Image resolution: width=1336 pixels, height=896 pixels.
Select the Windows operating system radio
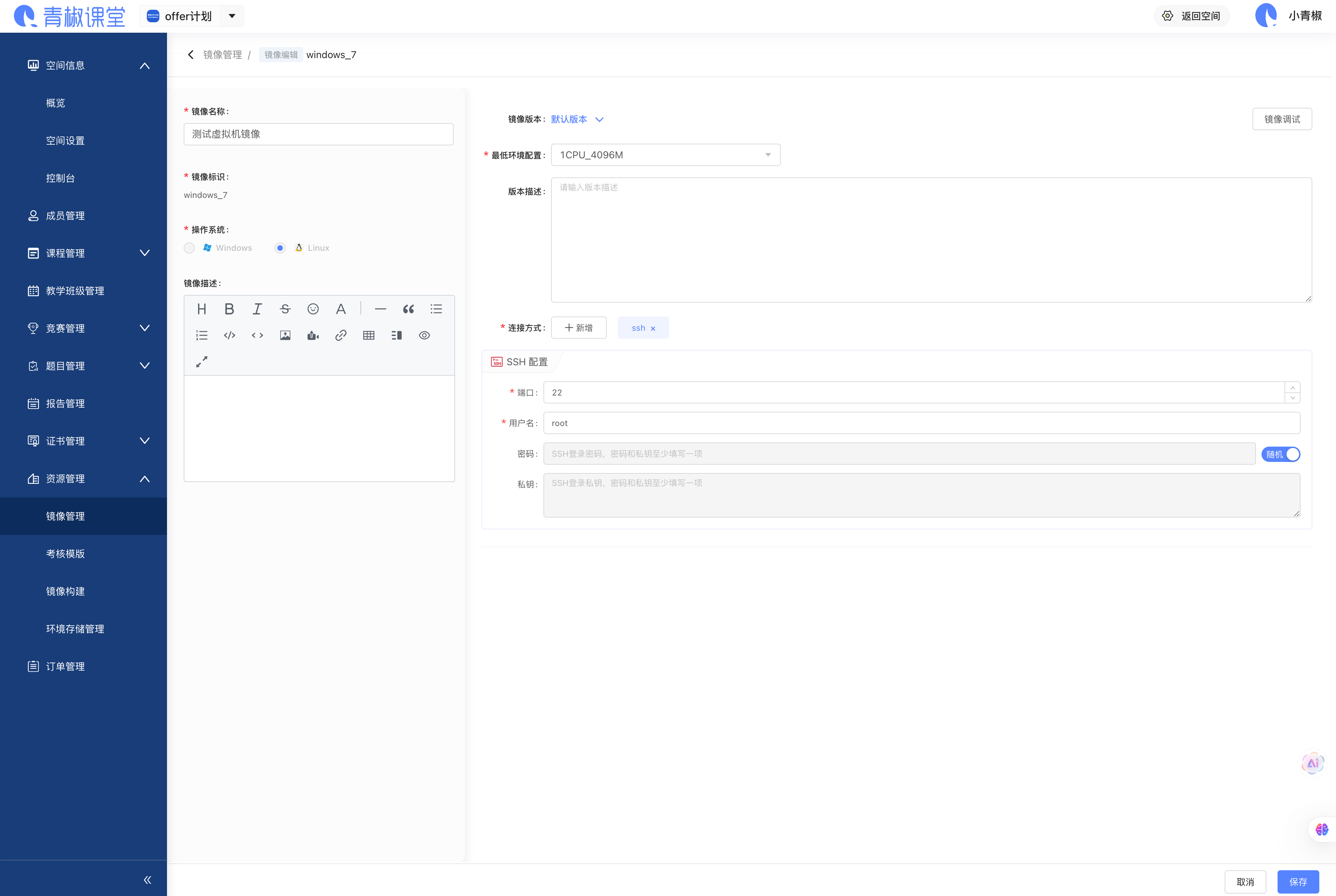[190, 248]
